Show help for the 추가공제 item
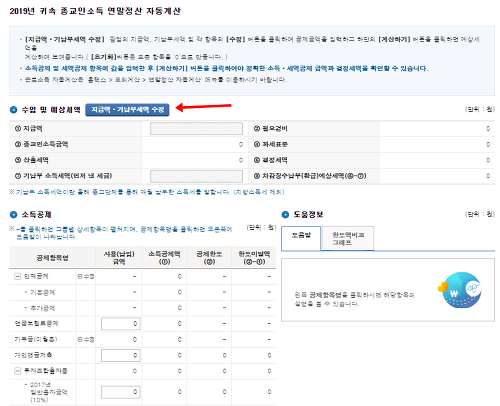500x406 pixels. tap(43, 308)
